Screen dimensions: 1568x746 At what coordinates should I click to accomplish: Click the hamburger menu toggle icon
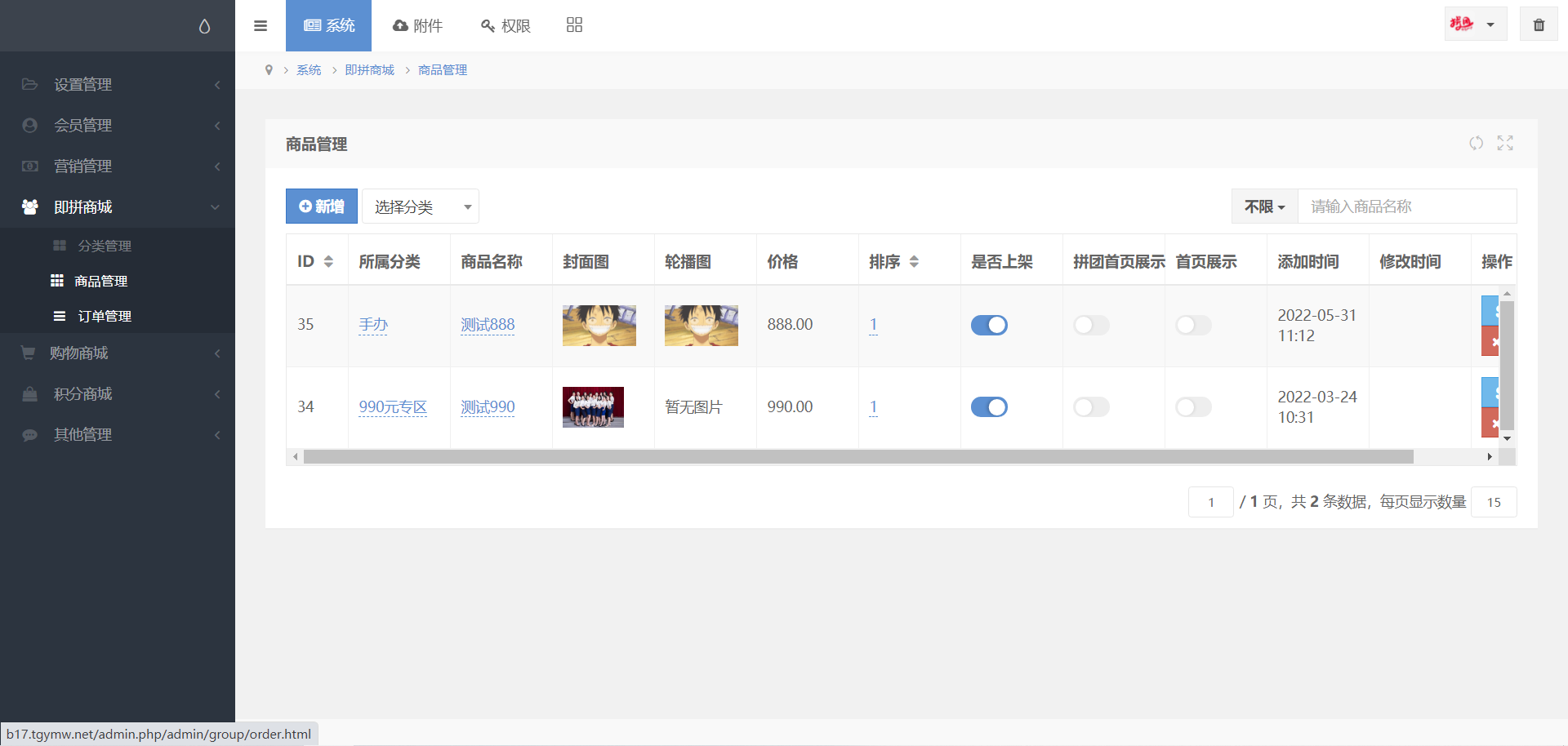click(x=261, y=26)
